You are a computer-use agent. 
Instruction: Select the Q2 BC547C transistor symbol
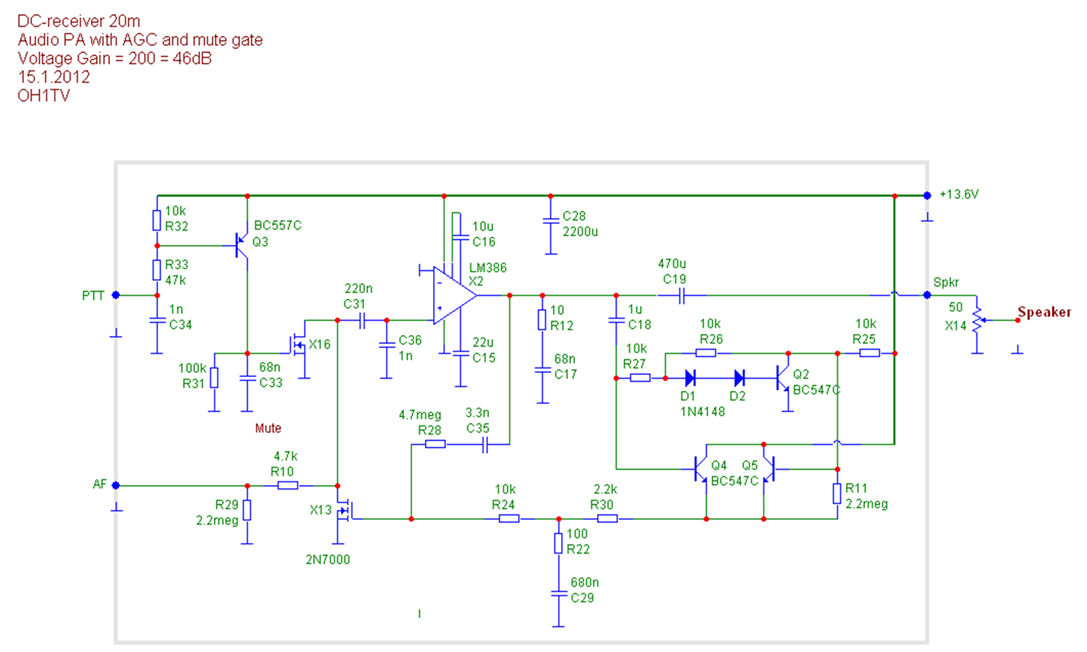point(783,378)
